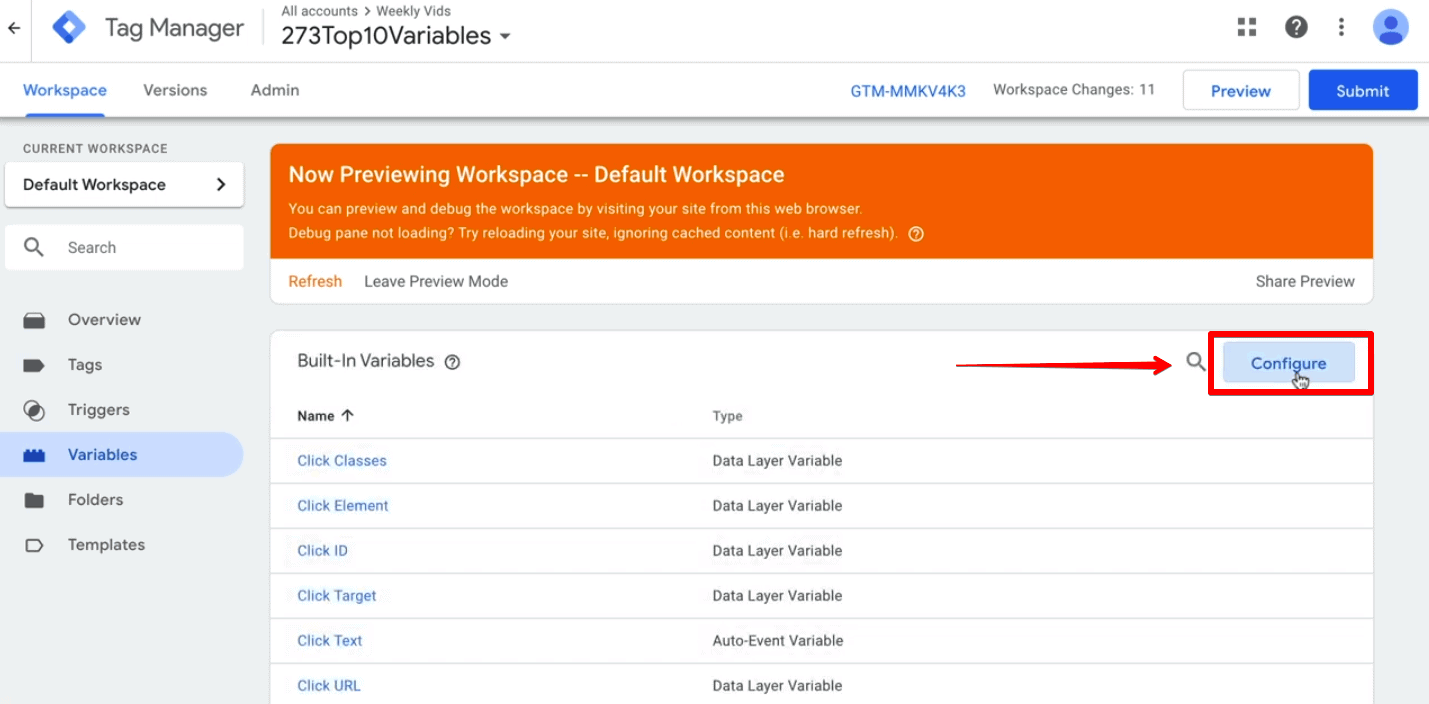The width and height of the screenshot is (1429, 704).
Task: Open the Folders section icon
Action: [35, 499]
